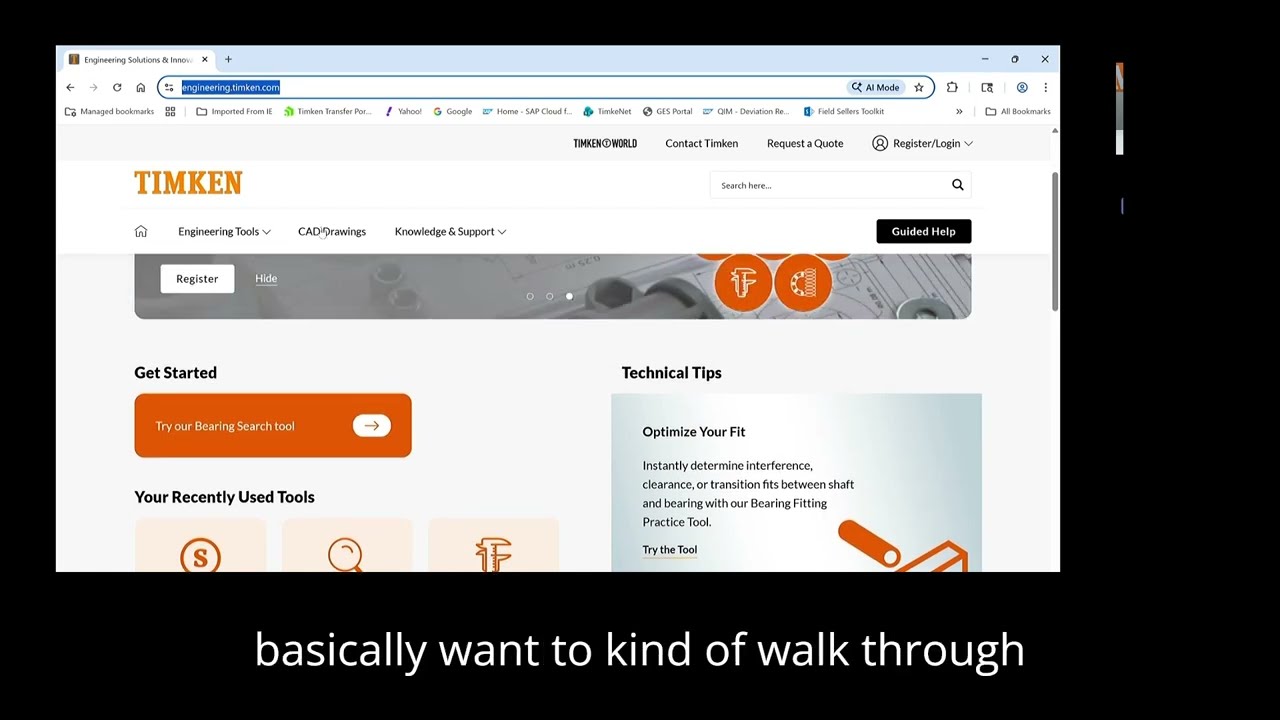This screenshot has height=720, width=1280.
Task: Select third carousel dot
Action: (569, 296)
